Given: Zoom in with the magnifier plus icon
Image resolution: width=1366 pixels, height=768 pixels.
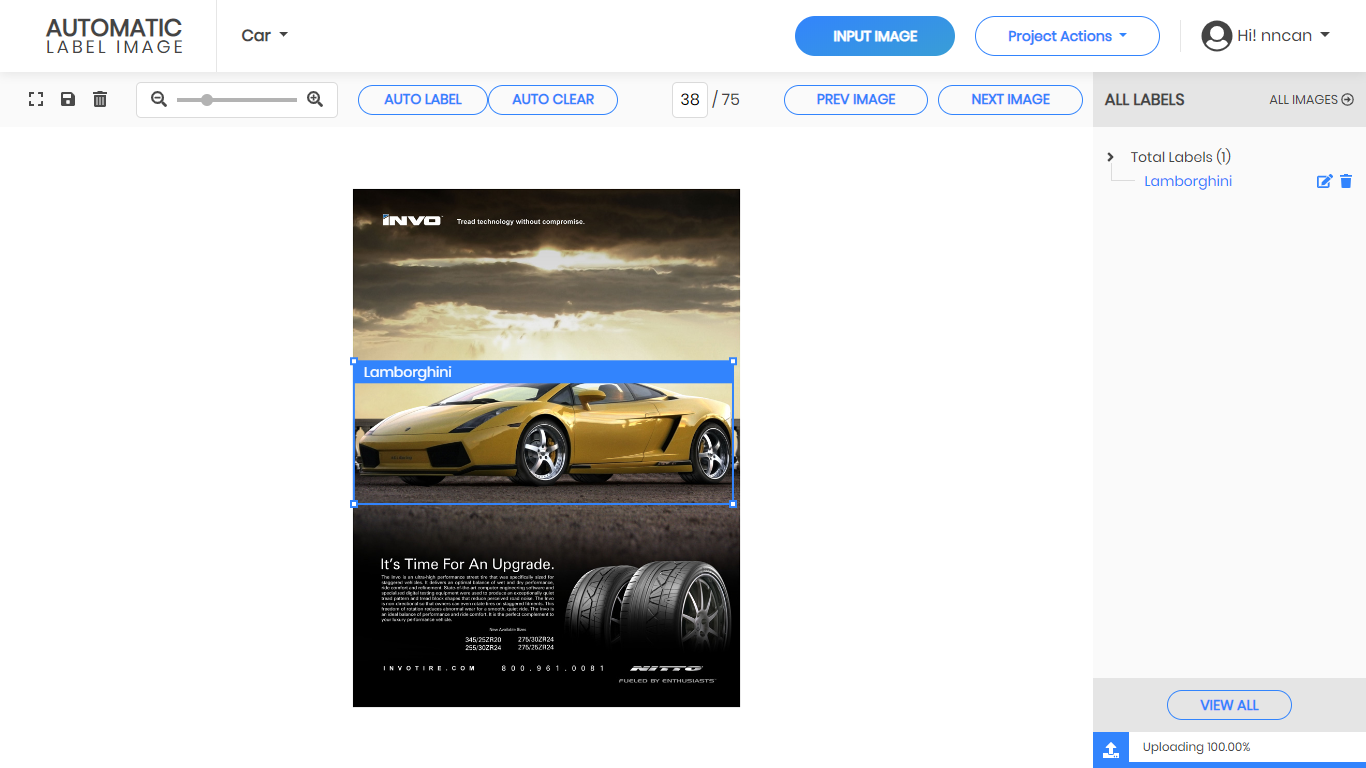Looking at the screenshot, I should 315,99.
